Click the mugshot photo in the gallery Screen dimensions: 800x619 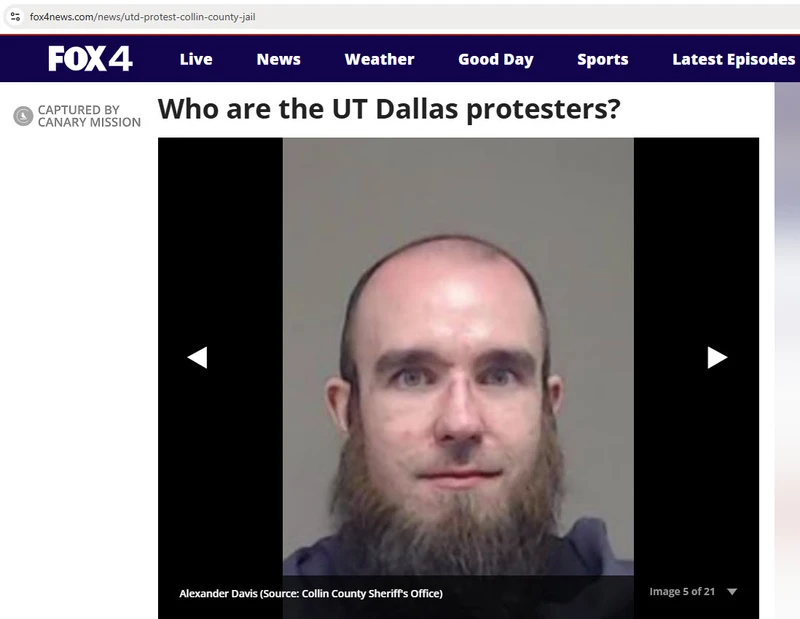[x=458, y=356]
